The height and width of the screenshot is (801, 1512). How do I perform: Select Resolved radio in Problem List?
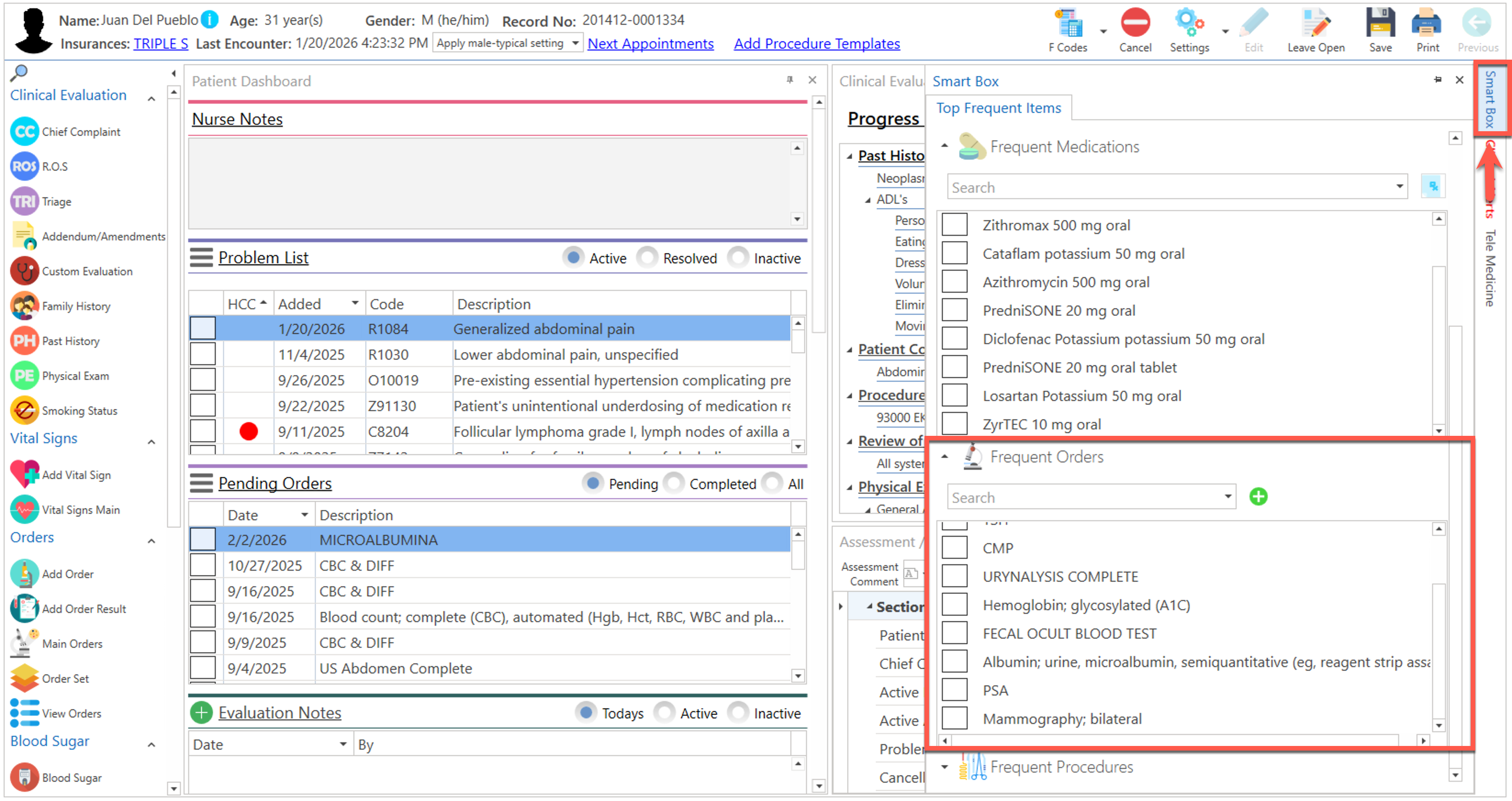pos(647,258)
